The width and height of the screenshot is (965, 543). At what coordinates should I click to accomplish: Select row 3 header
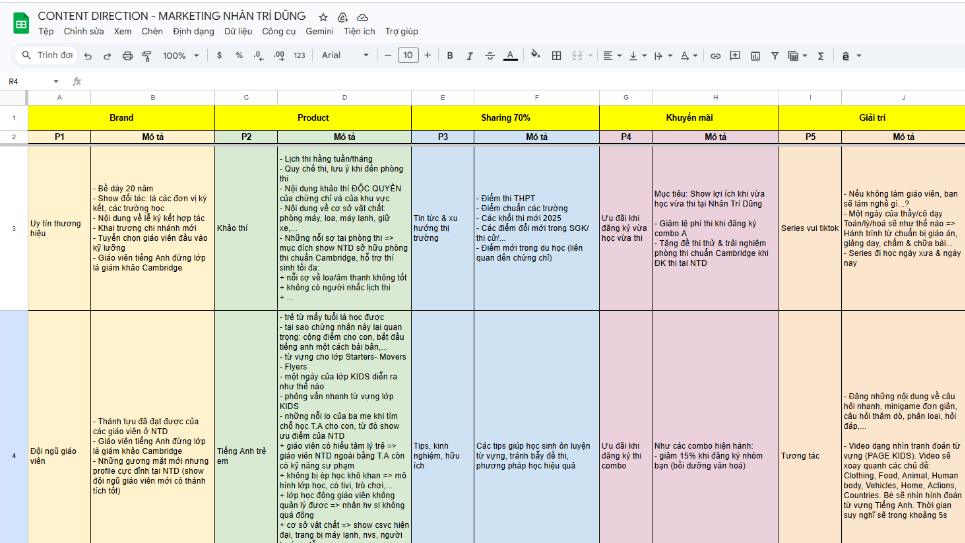click(x=14, y=228)
